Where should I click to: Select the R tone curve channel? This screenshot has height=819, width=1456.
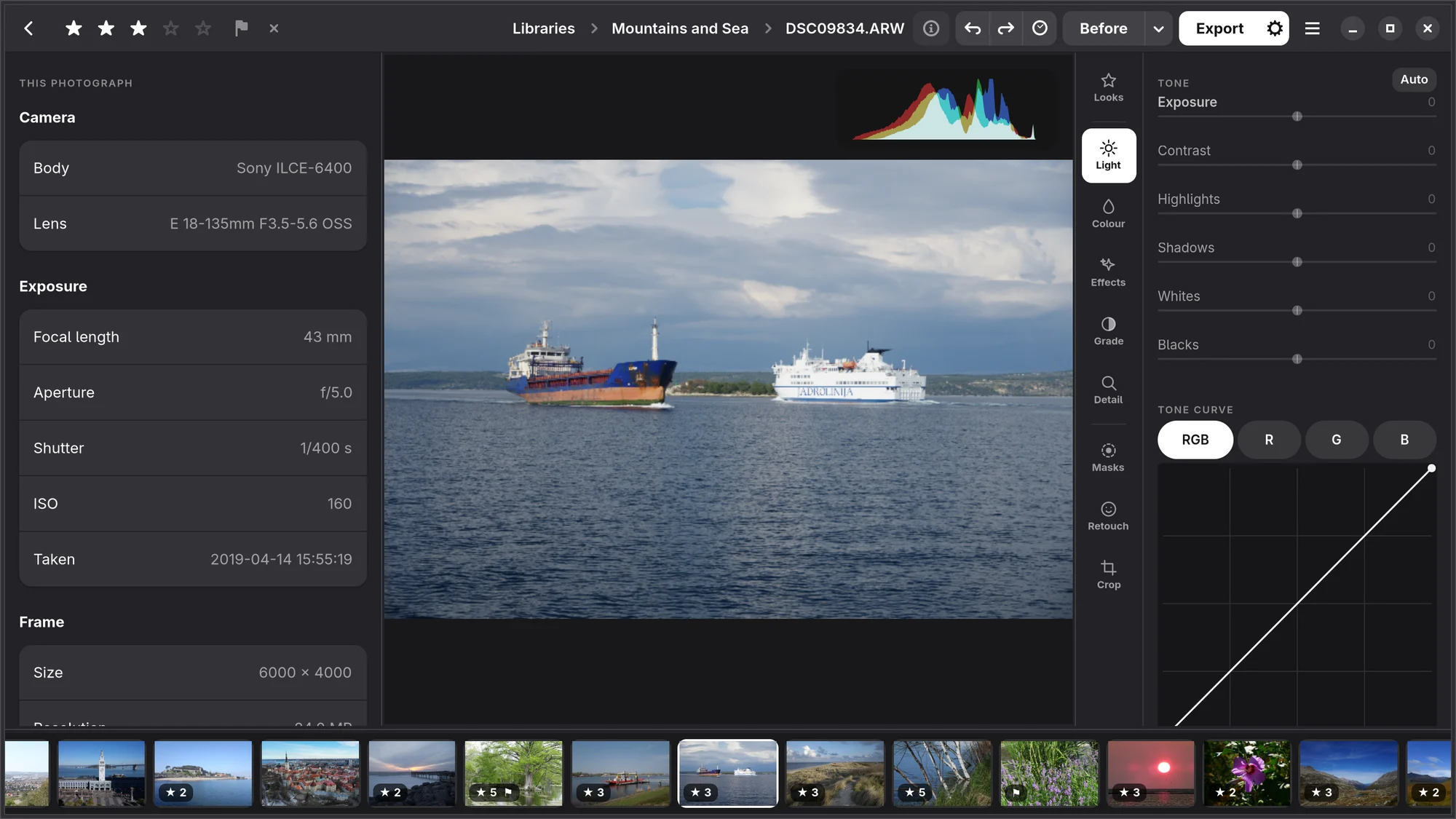coord(1269,440)
